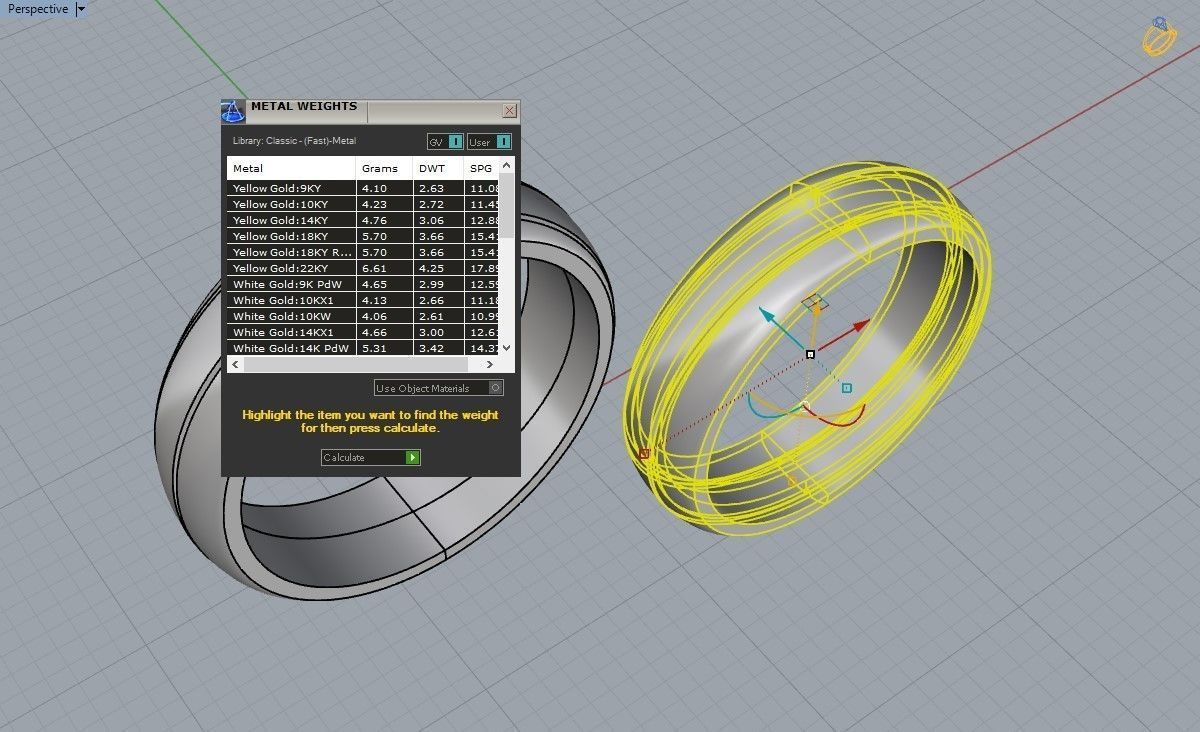Select the White Gold:10KW row
Screen dimensions: 1200x732
tap(363, 316)
